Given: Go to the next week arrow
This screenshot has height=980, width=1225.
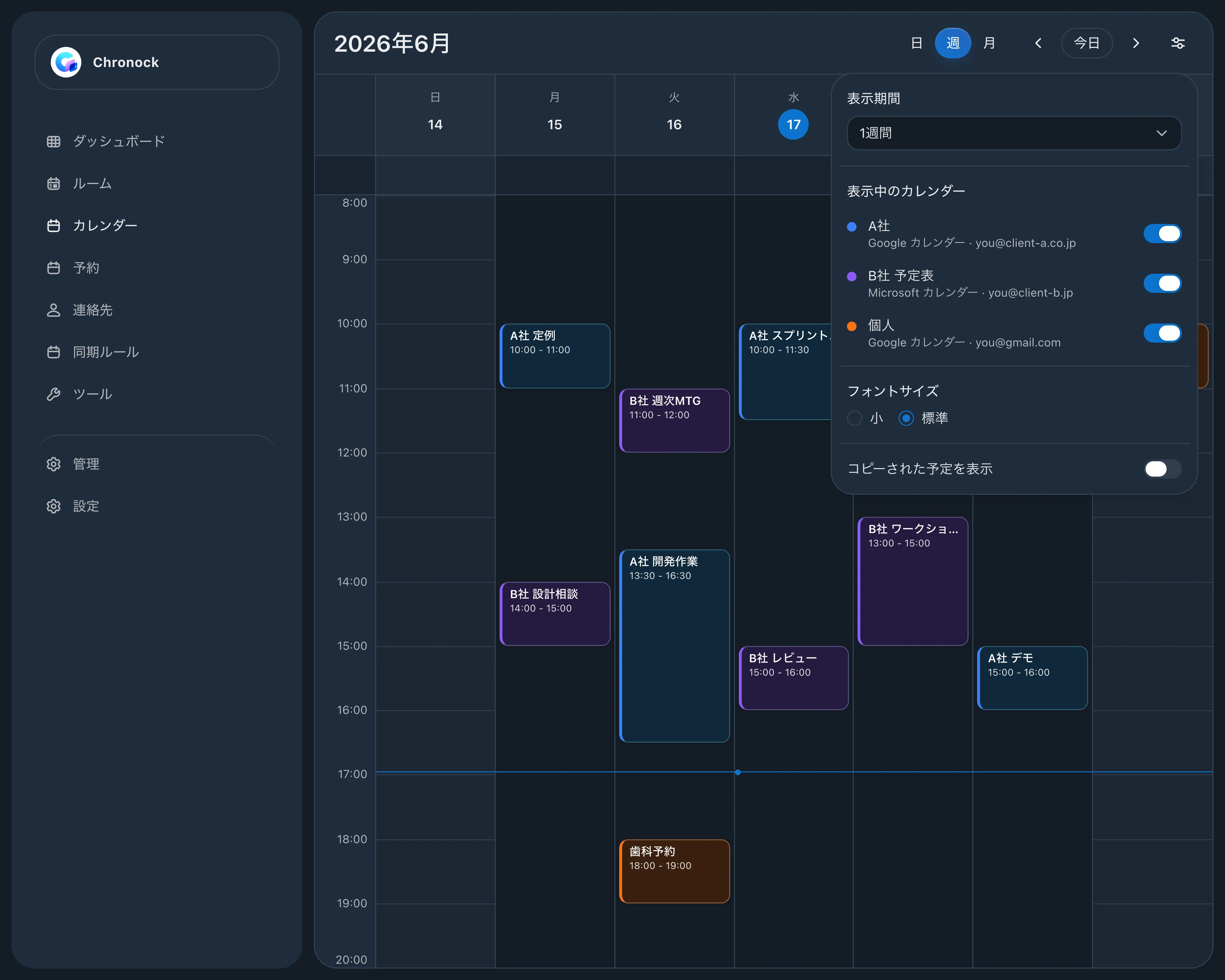Looking at the screenshot, I should coord(1136,43).
